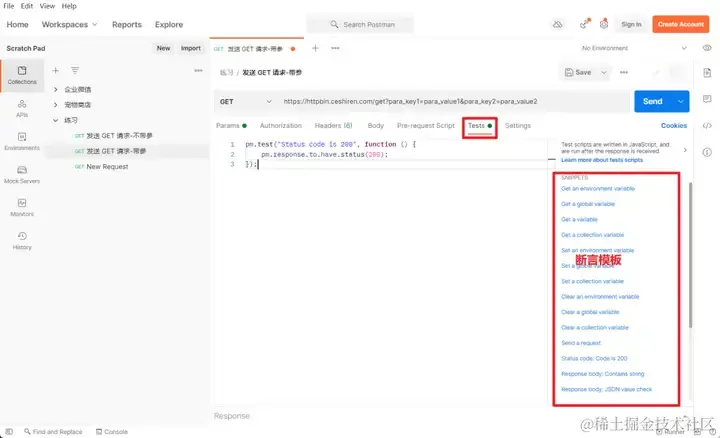The image size is (720, 438).
Task: Open the GET method dropdown
Action: pyautogui.click(x=246, y=101)
